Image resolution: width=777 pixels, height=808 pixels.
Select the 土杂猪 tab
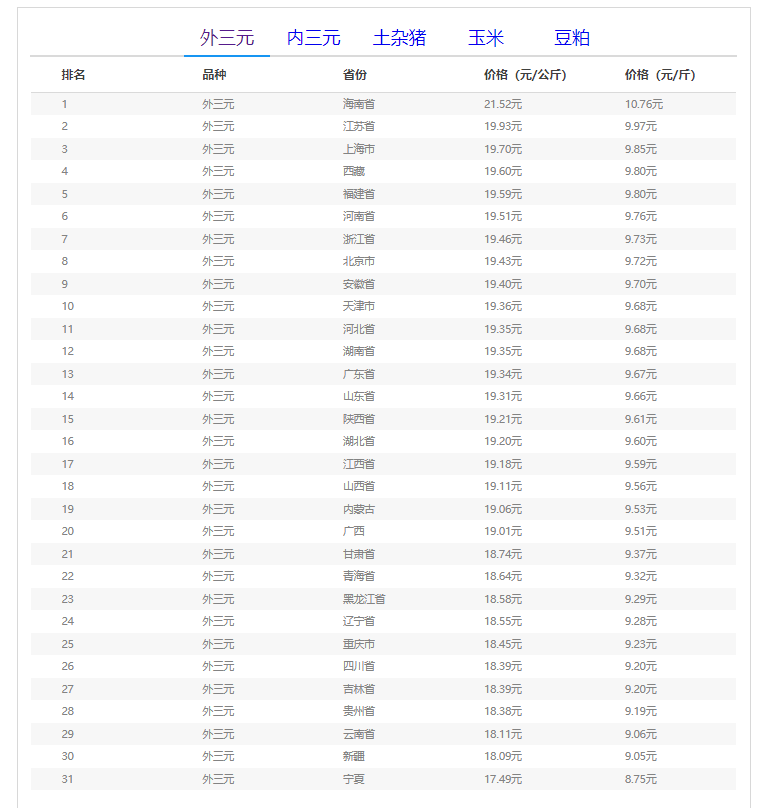pos(399,38)
